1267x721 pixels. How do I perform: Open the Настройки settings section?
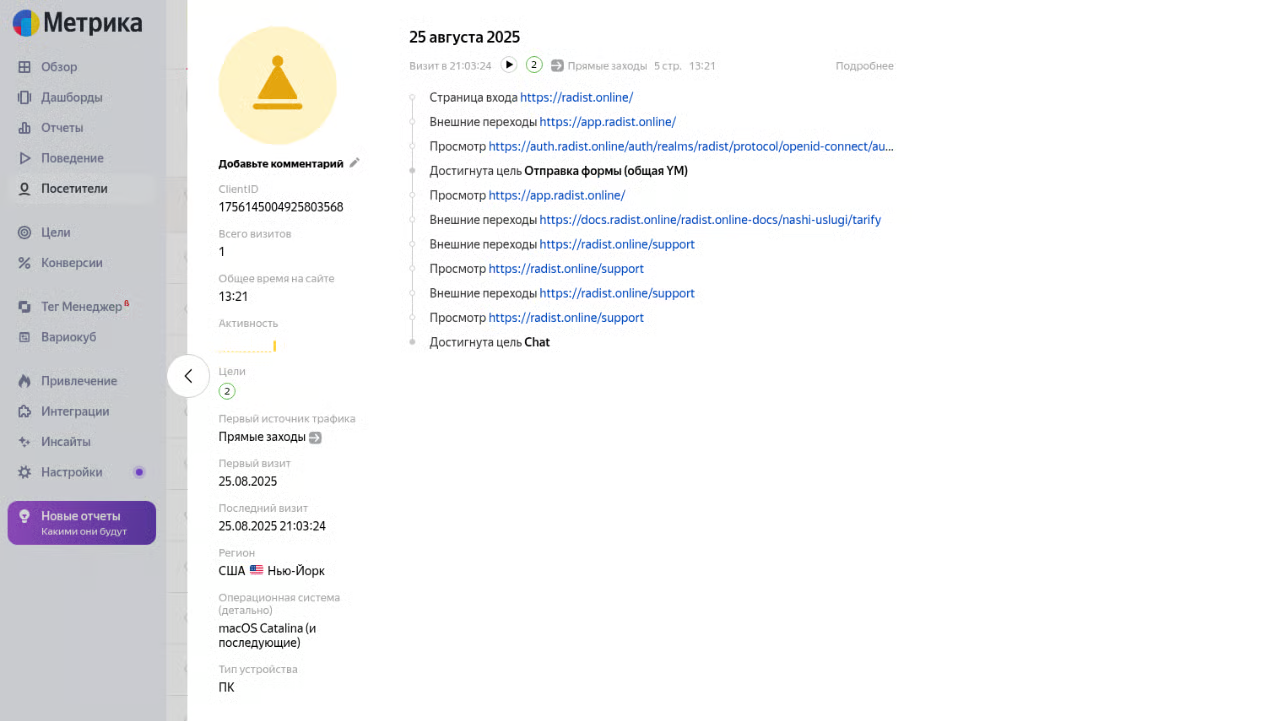pos(71,472)
